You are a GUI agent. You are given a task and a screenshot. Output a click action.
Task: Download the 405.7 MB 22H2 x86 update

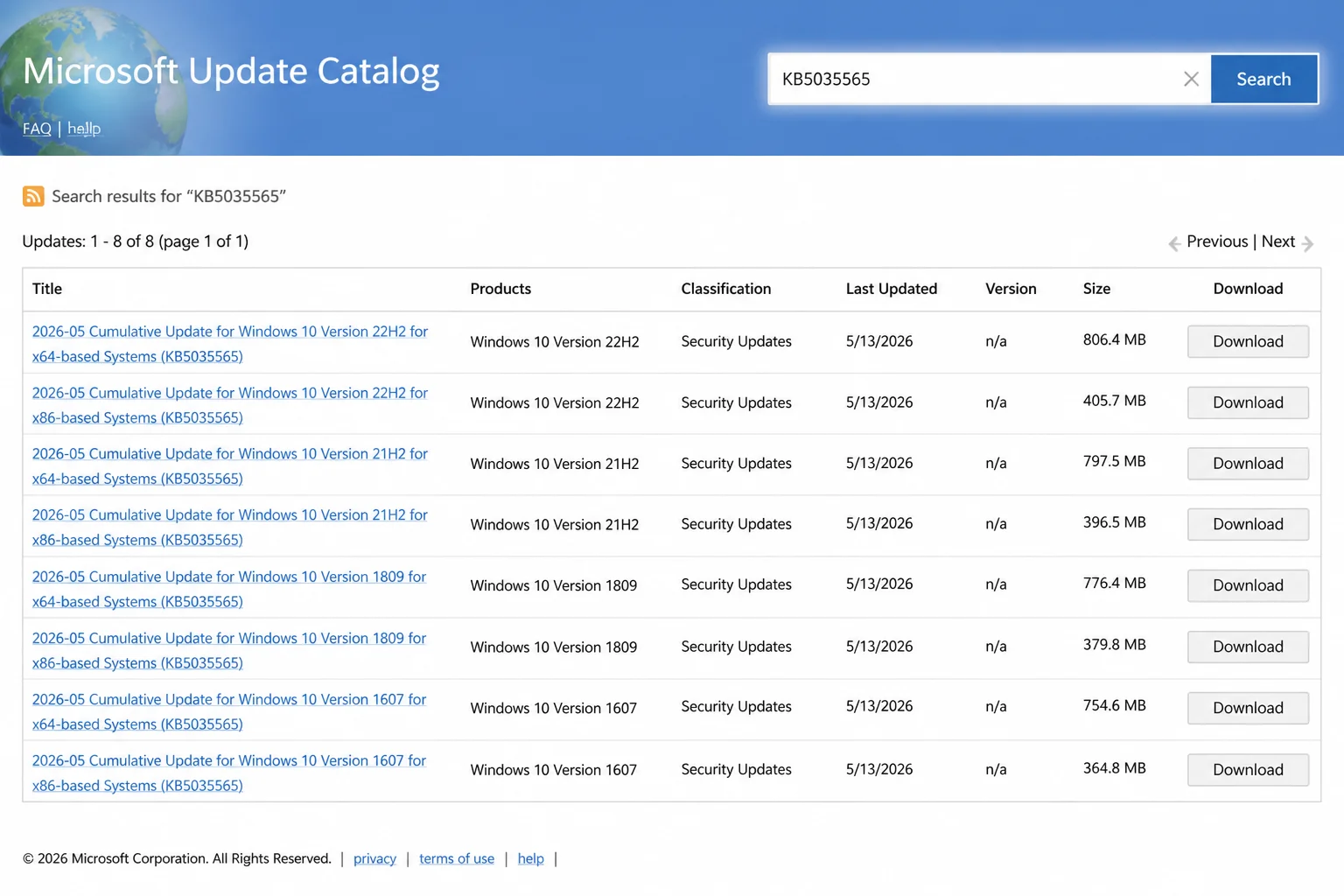pyautogui.click(x=1248, y=402)
